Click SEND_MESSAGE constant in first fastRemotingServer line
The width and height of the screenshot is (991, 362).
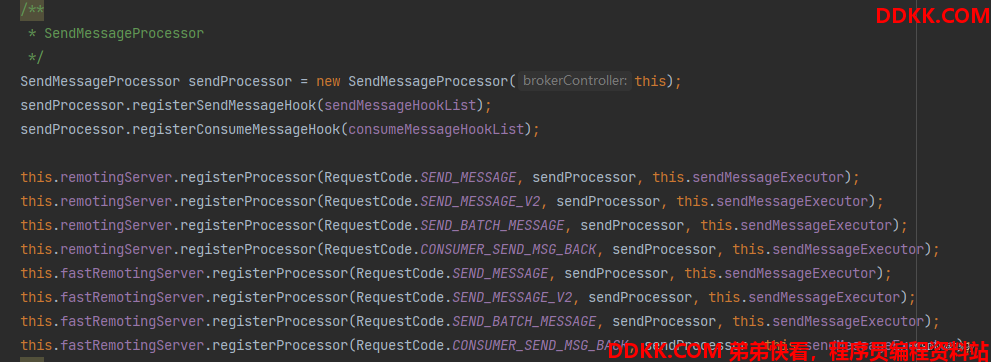[501, 274]
